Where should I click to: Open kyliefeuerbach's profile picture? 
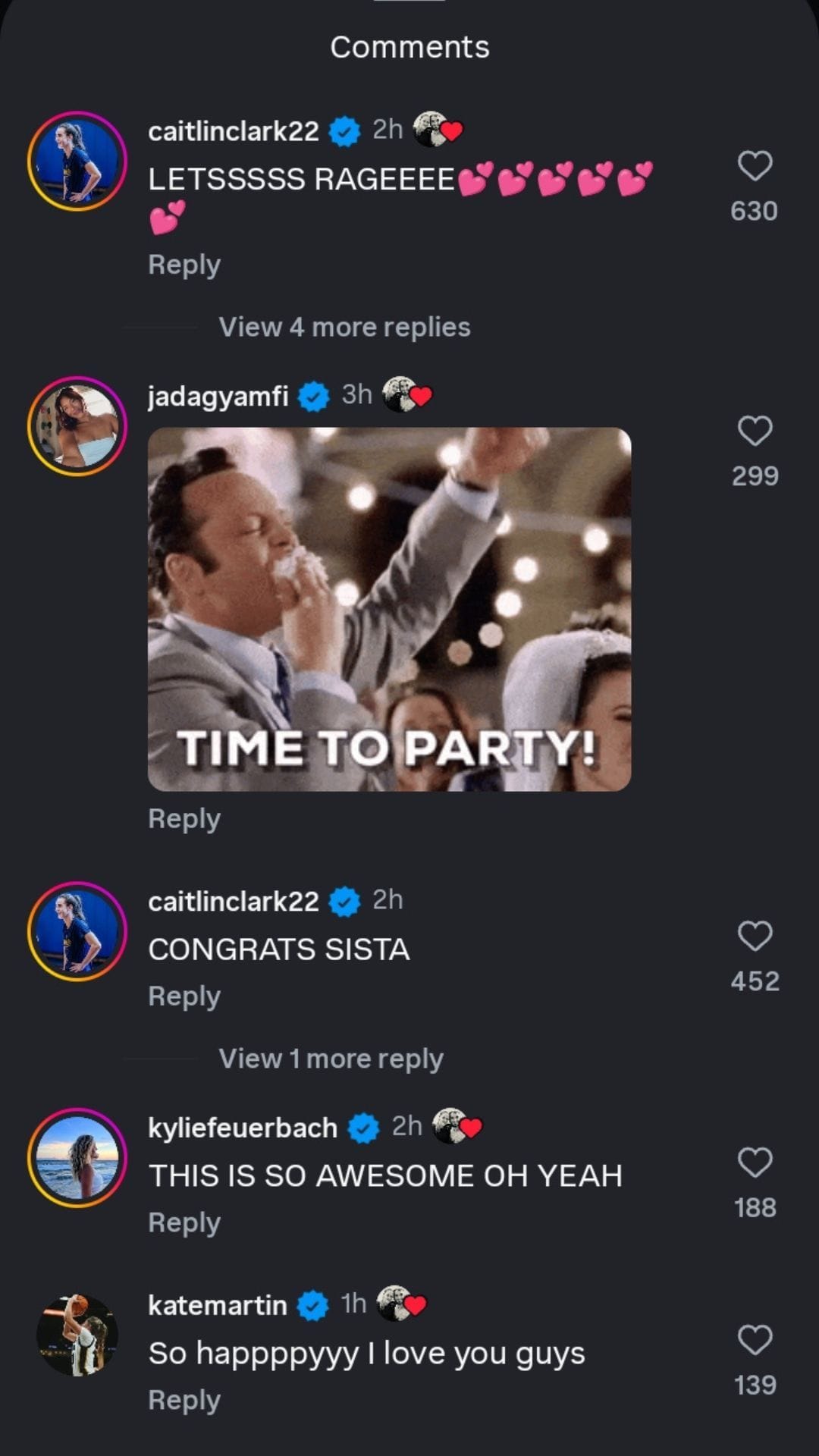[77, 1158]
